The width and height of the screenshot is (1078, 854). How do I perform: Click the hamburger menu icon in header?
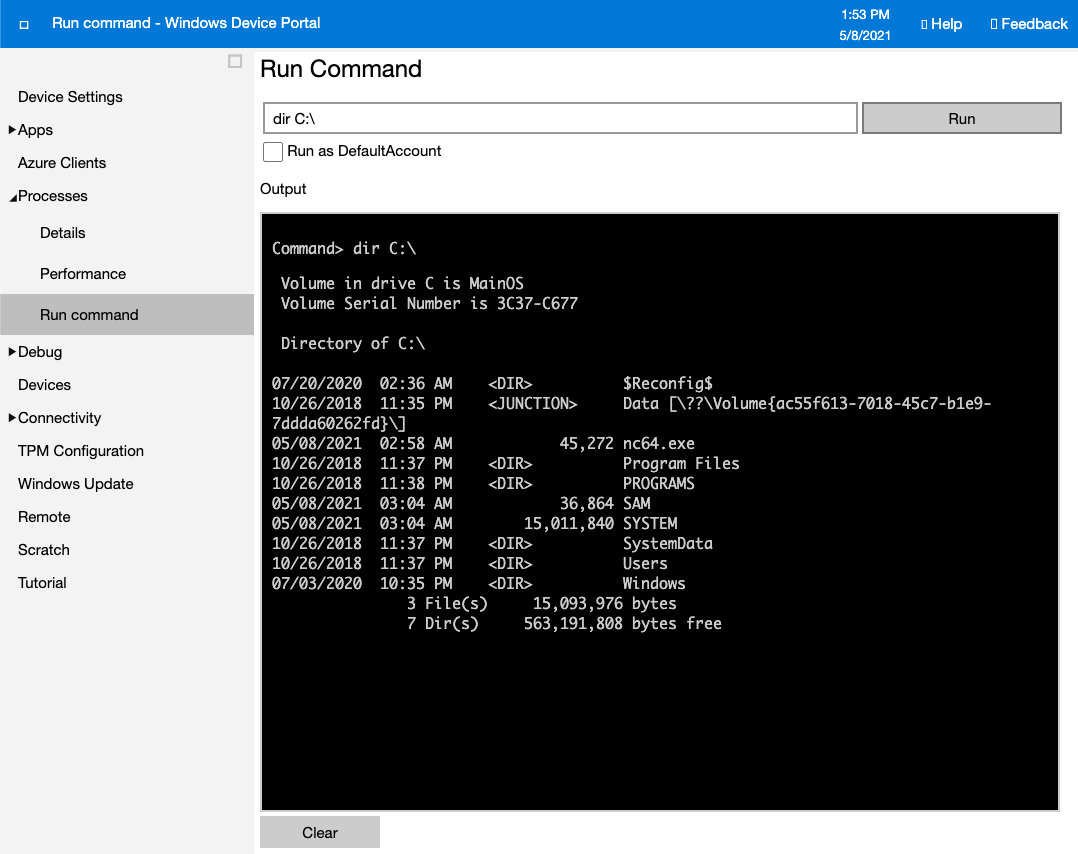coord(24,24)
